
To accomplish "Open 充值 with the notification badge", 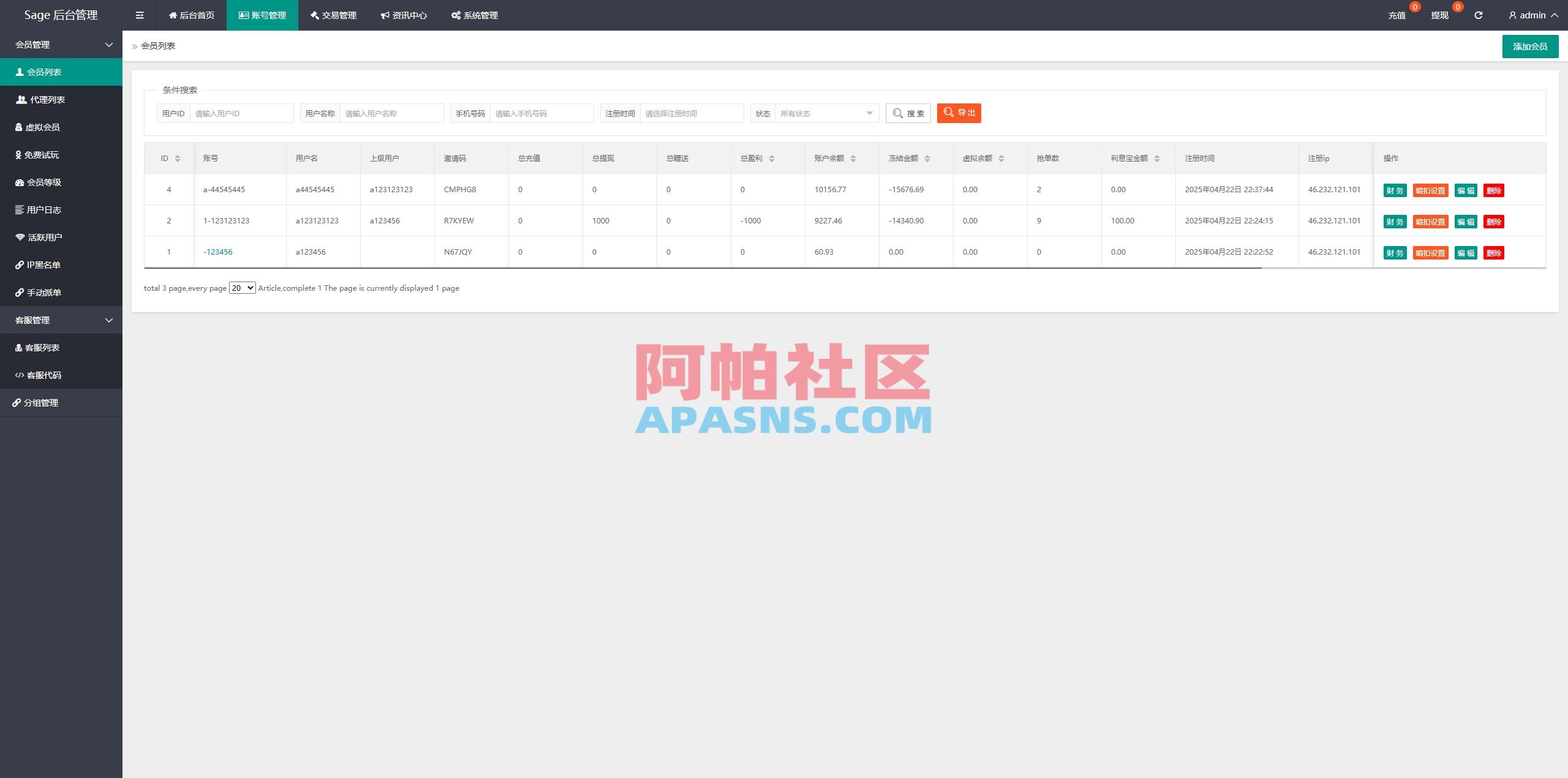I will click(x=1397, y=15).
